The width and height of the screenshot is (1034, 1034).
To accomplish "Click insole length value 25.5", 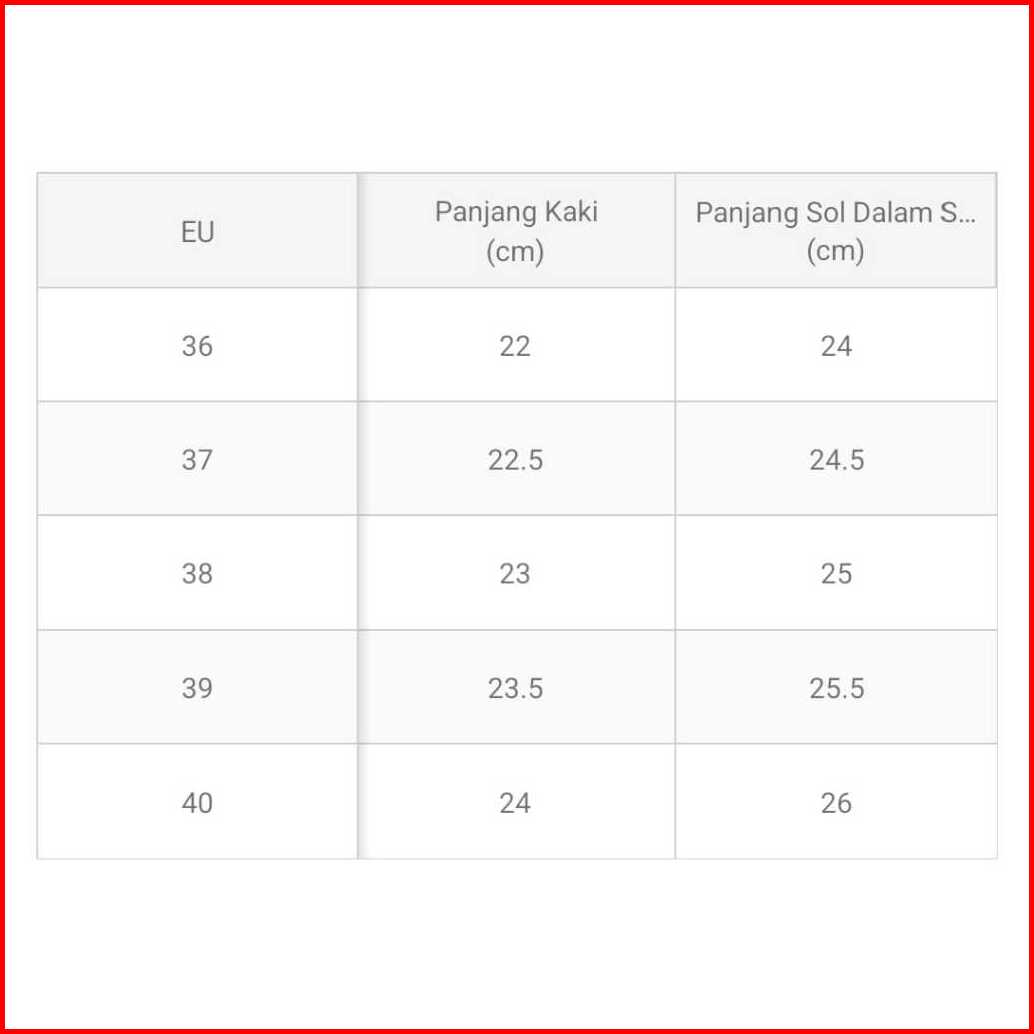I will pos(836,688).
